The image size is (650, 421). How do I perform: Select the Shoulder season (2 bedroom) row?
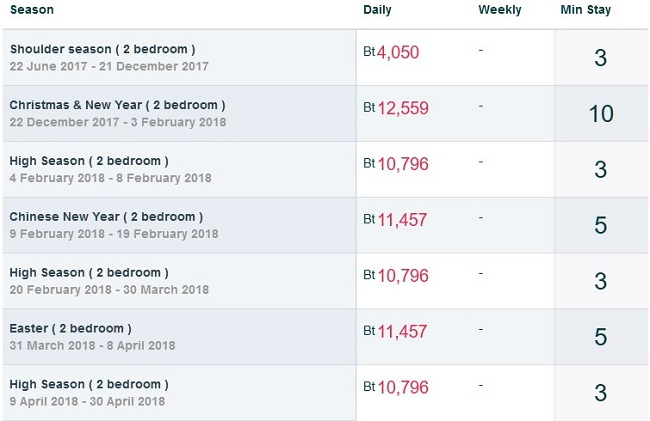click(x=325, y=58)
